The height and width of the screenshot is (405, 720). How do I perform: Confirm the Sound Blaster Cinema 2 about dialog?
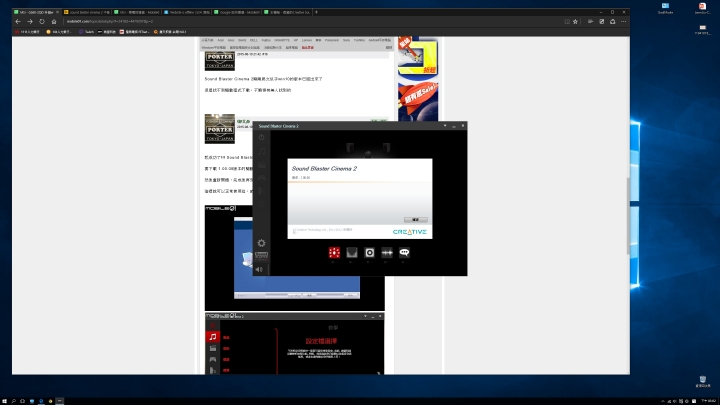pos(416,219)
